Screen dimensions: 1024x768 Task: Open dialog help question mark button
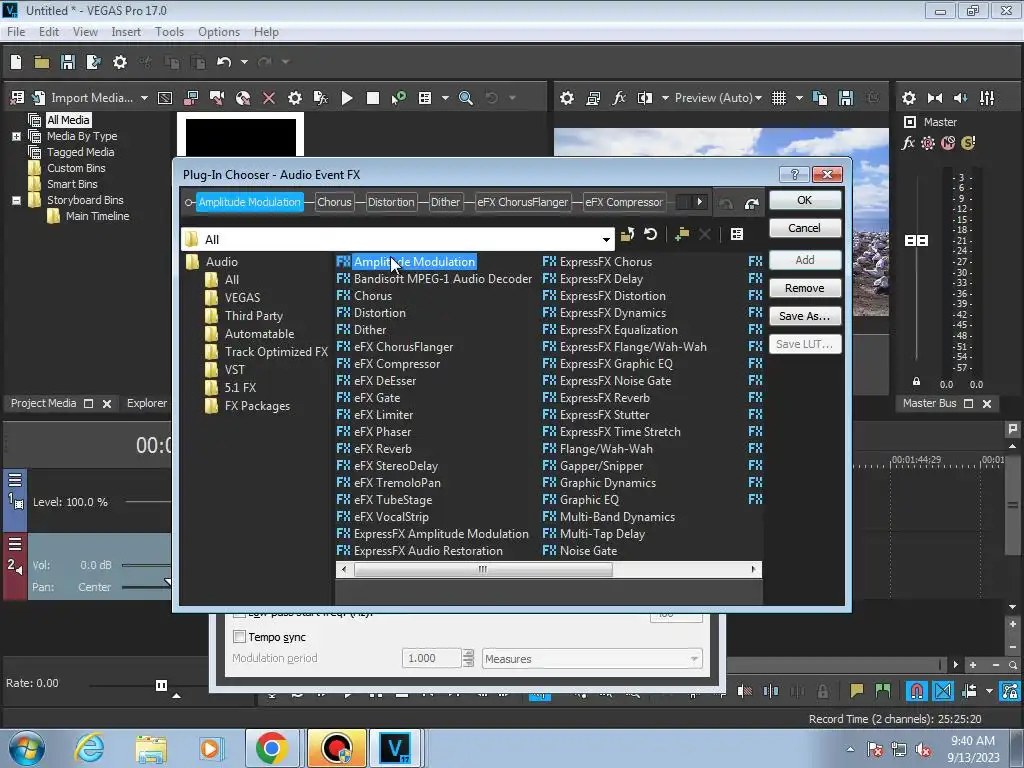coord(794,174)
